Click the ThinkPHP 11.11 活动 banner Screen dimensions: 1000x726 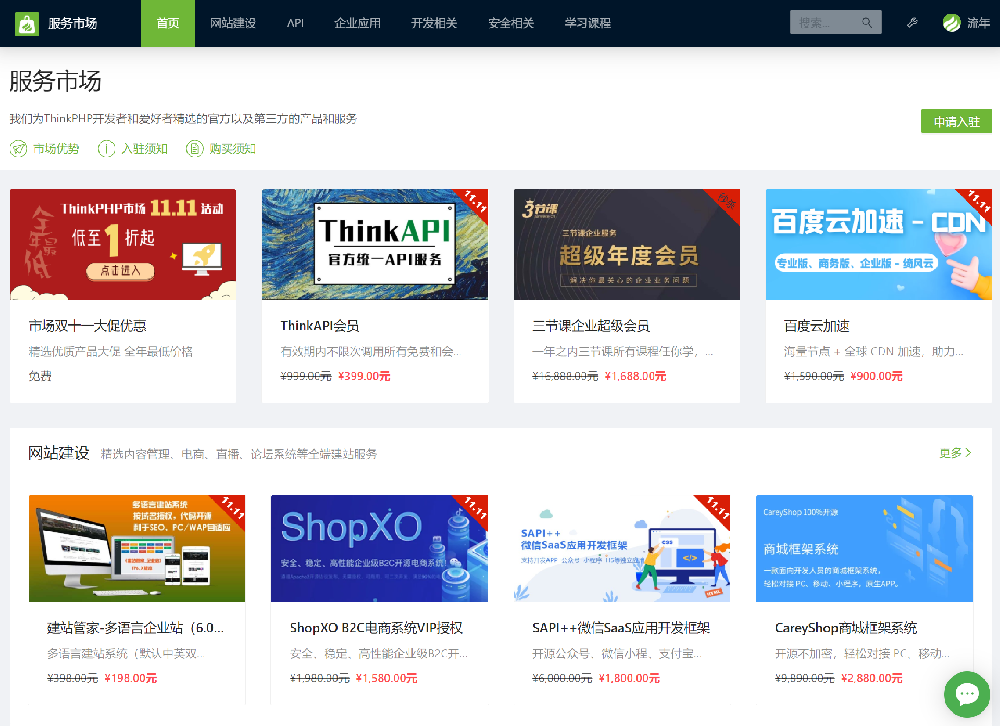pyautogui.click(x=123, y=244)
